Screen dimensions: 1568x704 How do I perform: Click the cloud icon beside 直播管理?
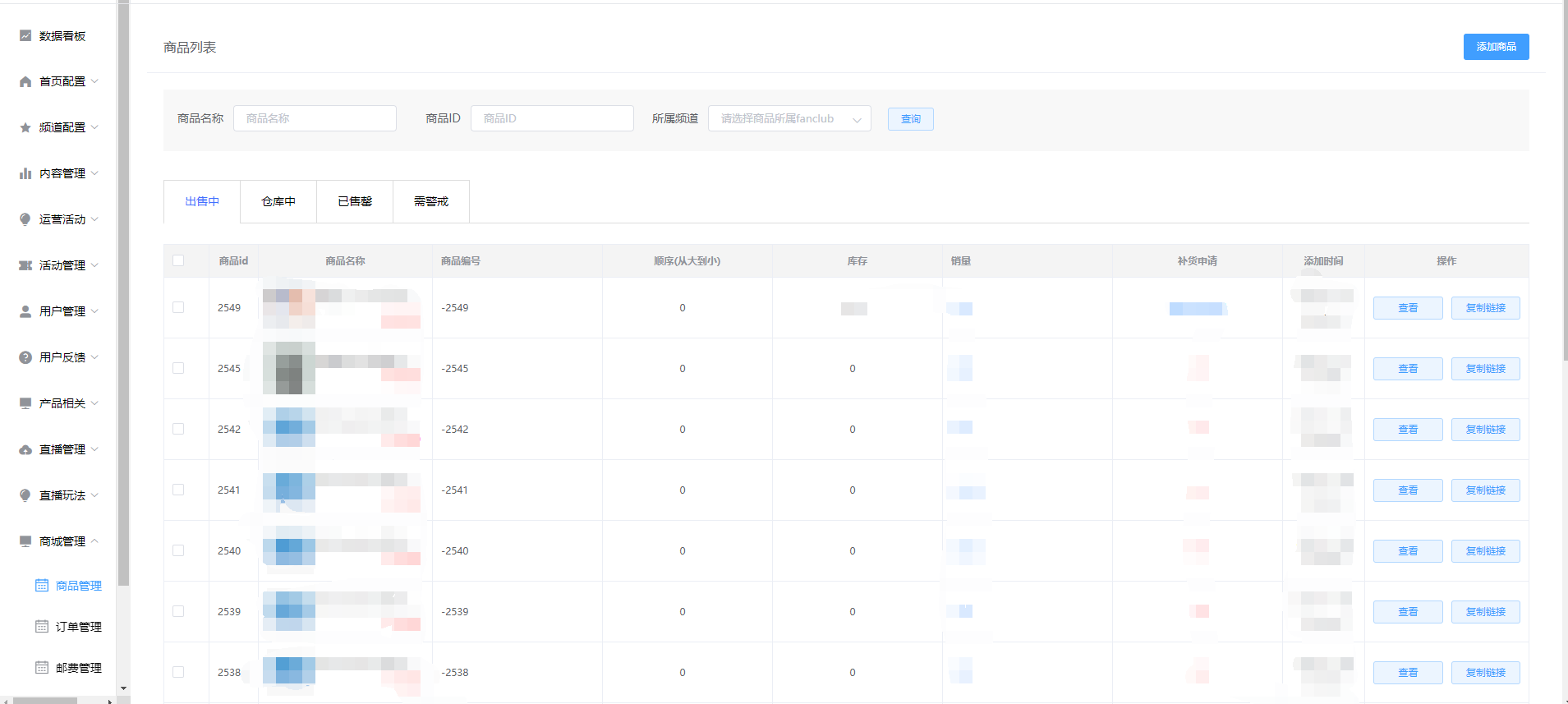[x=25, y=449]
